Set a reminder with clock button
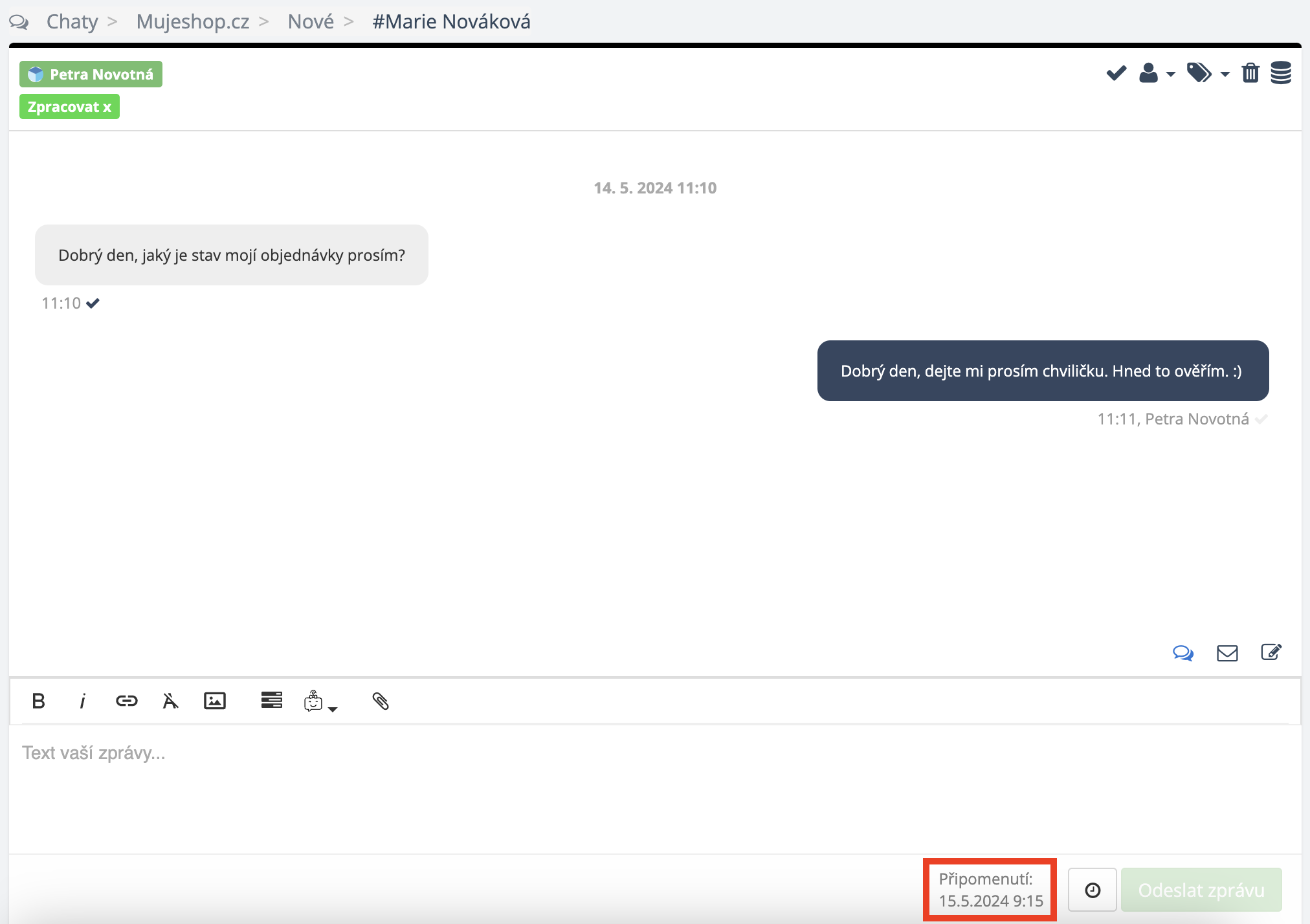 click(x=1093, y=890)
